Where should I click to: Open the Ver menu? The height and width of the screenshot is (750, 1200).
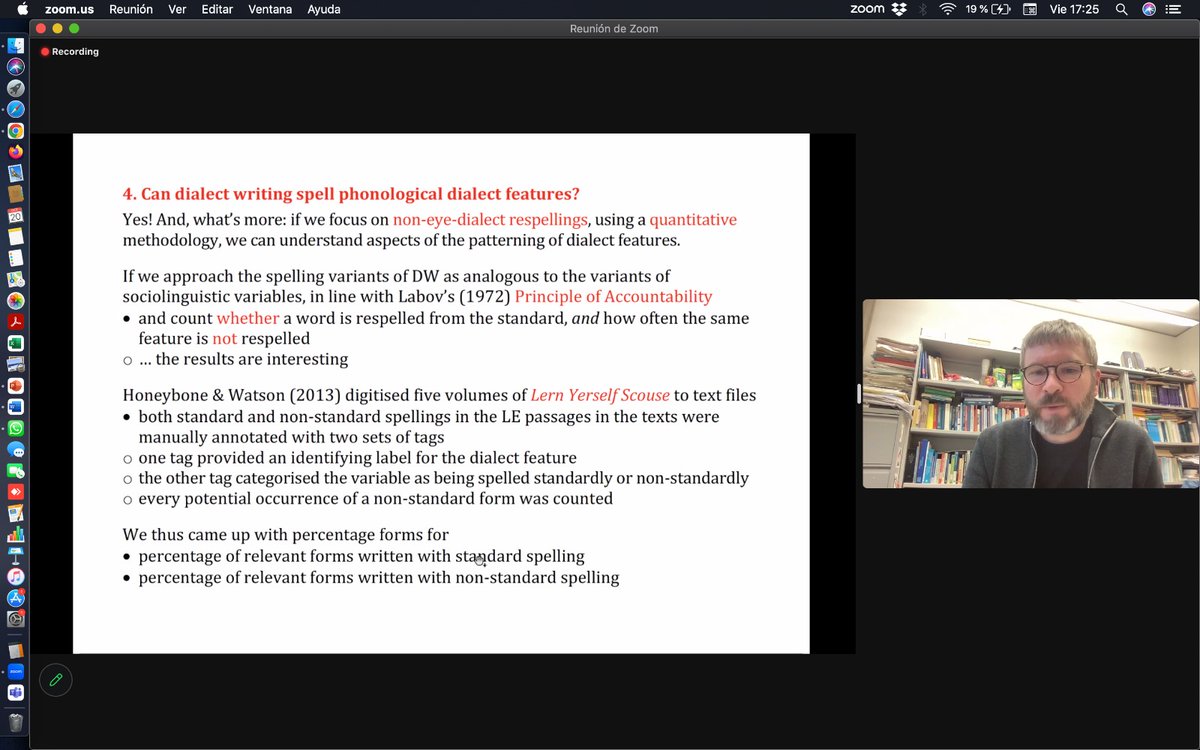click(x=177, y=9)
